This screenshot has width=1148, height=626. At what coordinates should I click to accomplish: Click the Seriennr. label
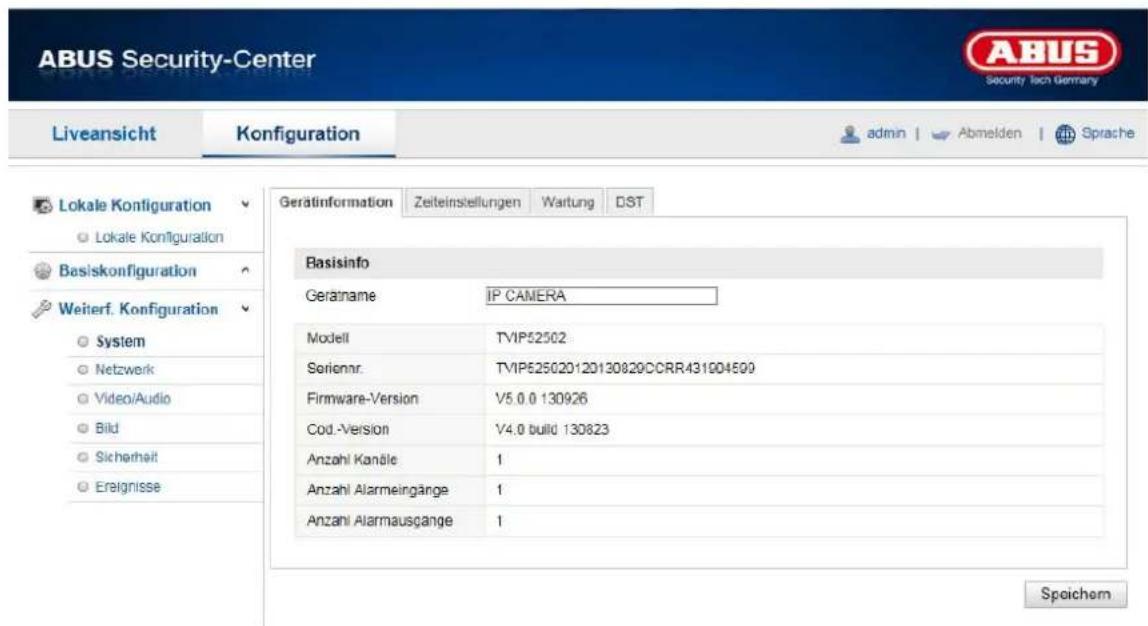point(334,368)
